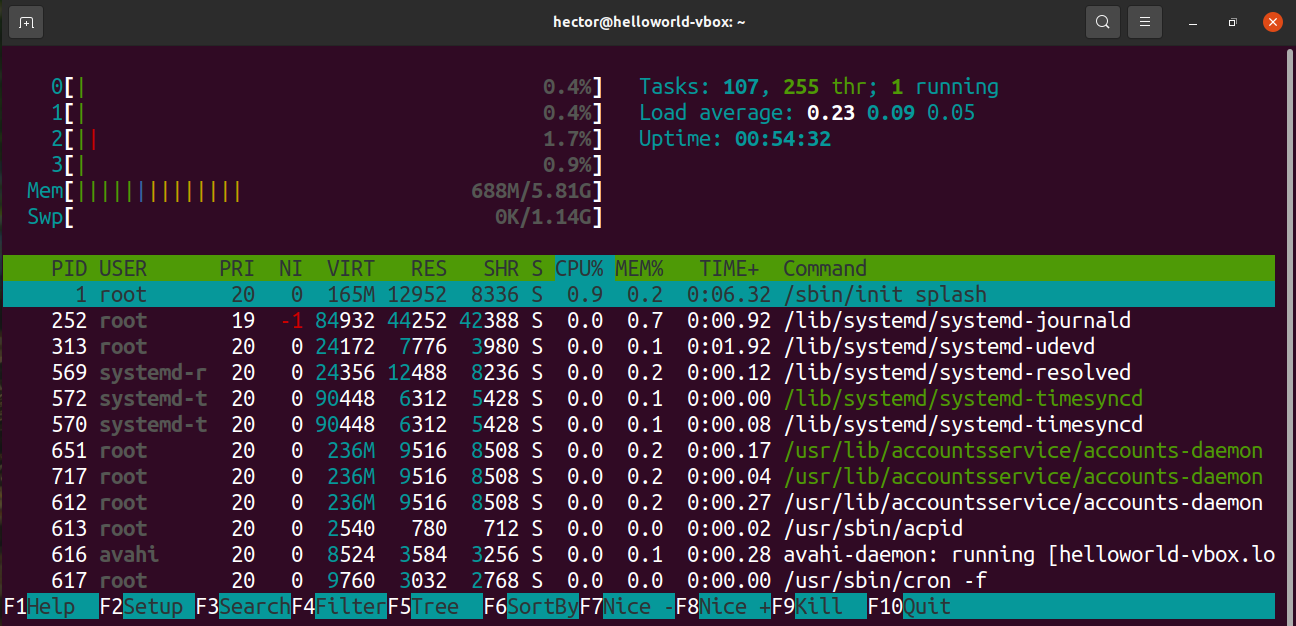Screen dimensions: 1296x626
Task: Activate F4 Filter in function bar
Action: pyautogui.click(x=339, y=607)
